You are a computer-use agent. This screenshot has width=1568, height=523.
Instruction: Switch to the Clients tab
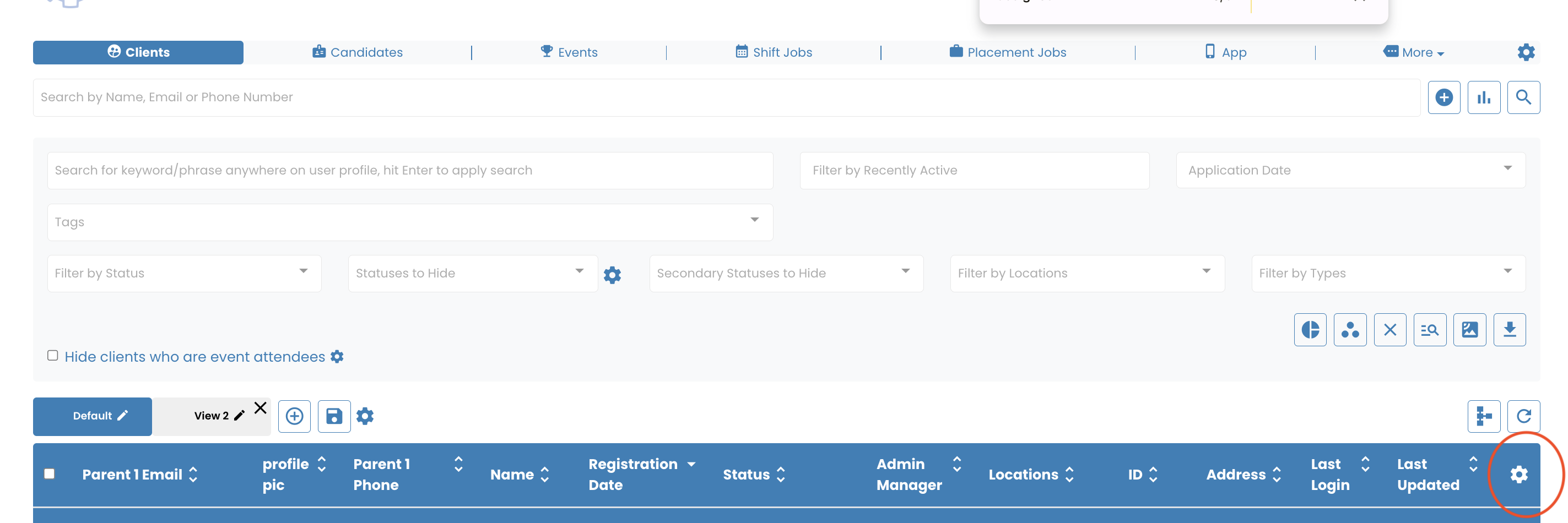(x=138, y=52)
